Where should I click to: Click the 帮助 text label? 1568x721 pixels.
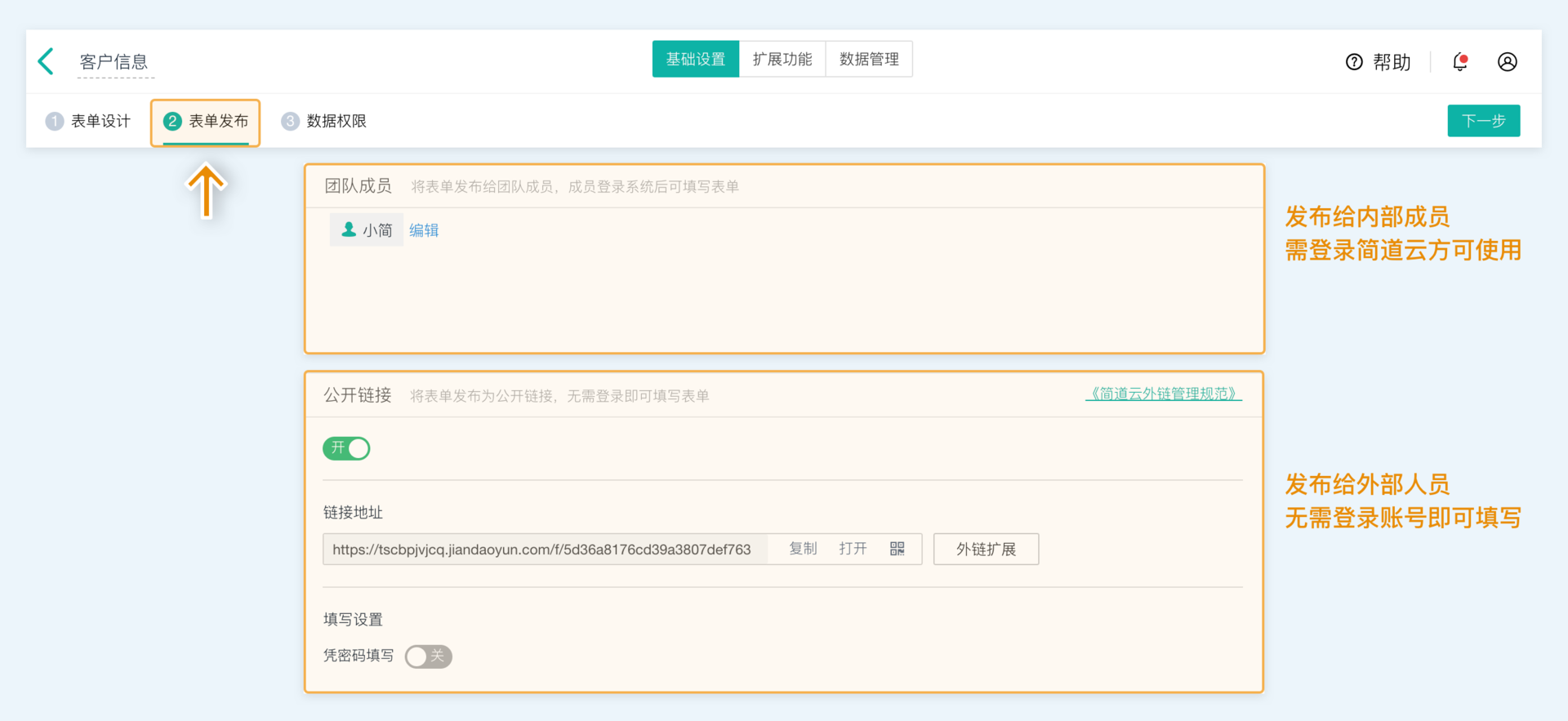pyautogui.click(x=1392, y=62)
